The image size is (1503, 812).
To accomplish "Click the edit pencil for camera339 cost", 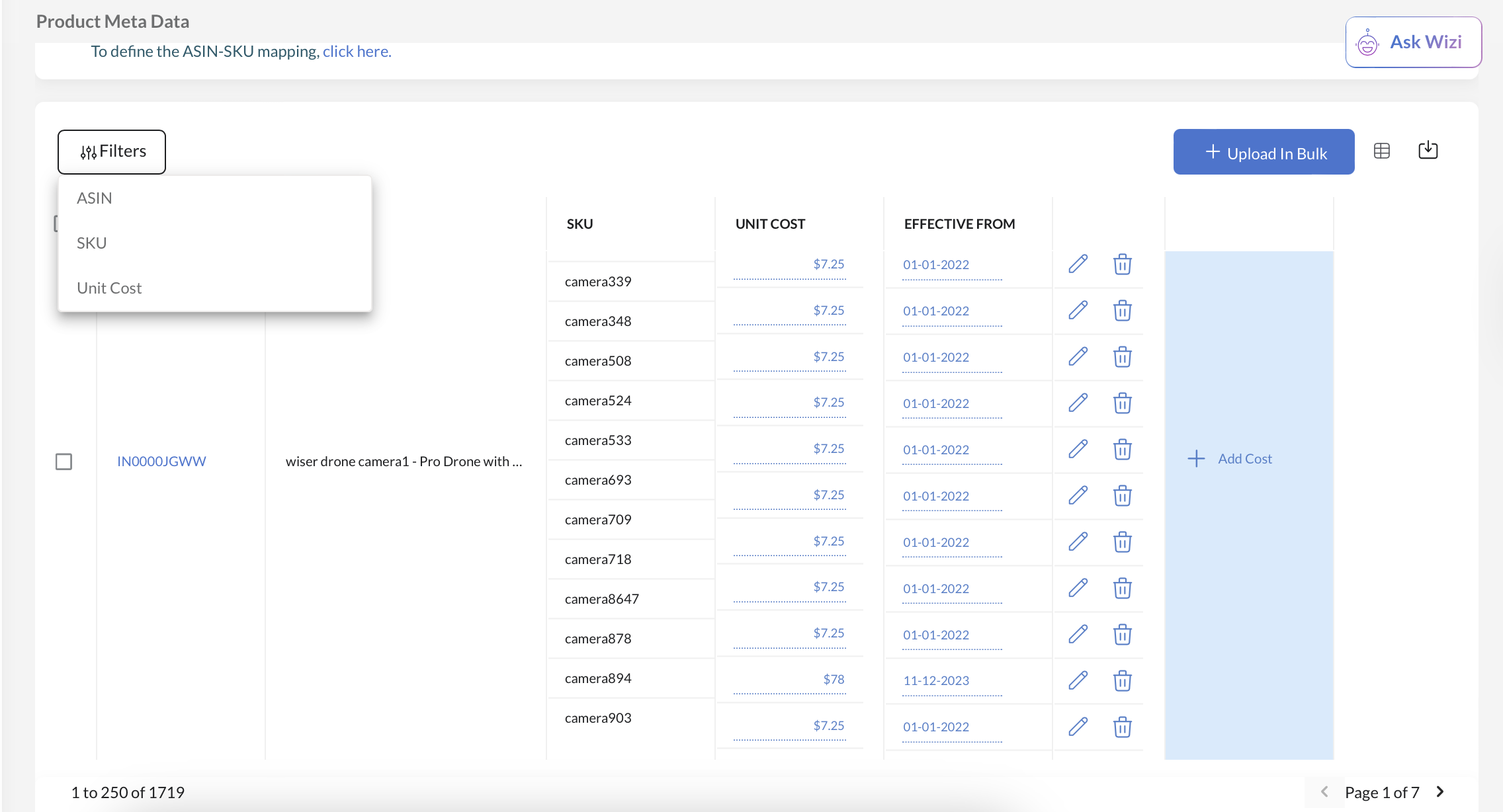I will pyautogui.click(x=1078, y=264).
